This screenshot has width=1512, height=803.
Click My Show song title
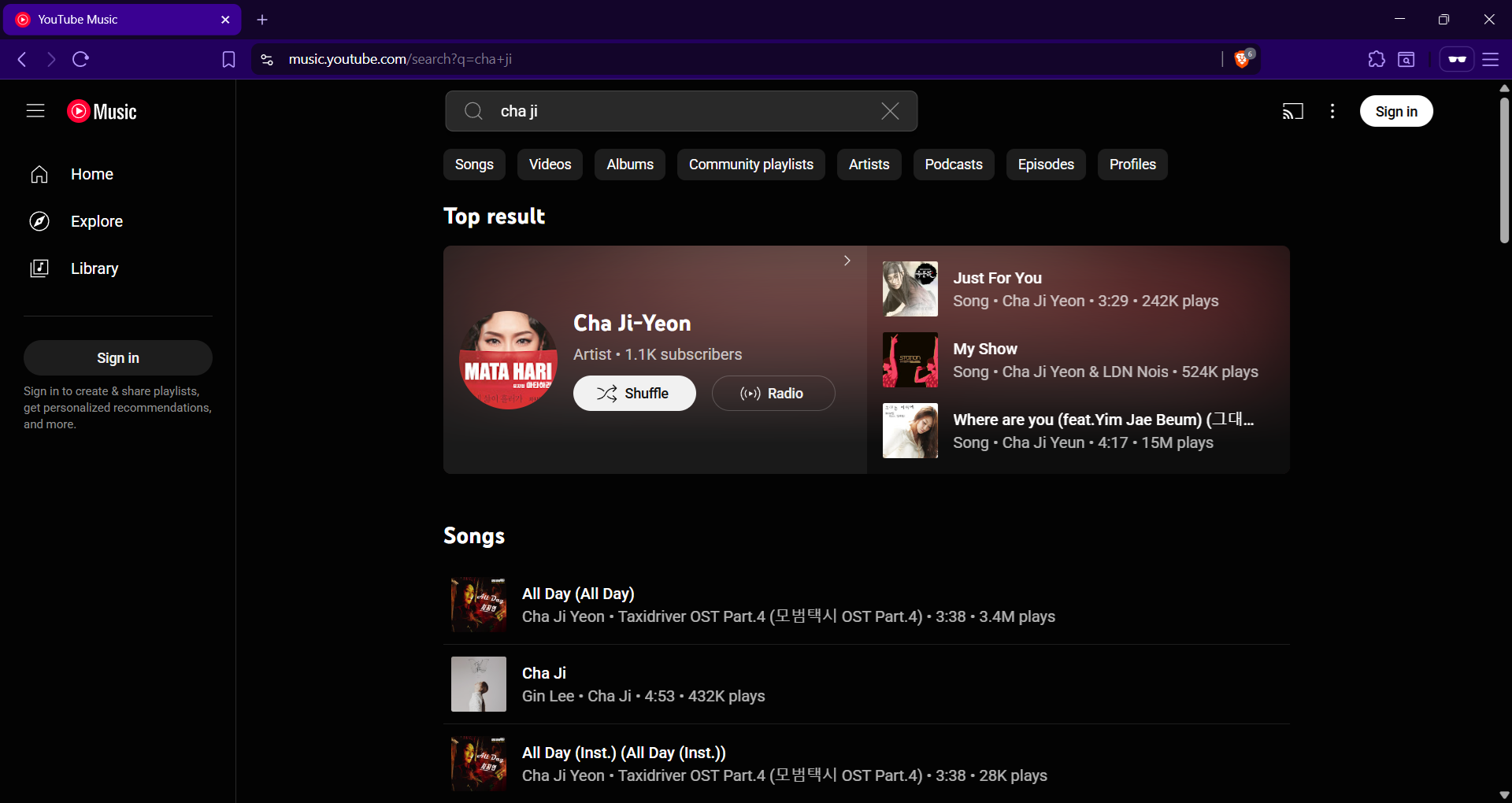985,349
